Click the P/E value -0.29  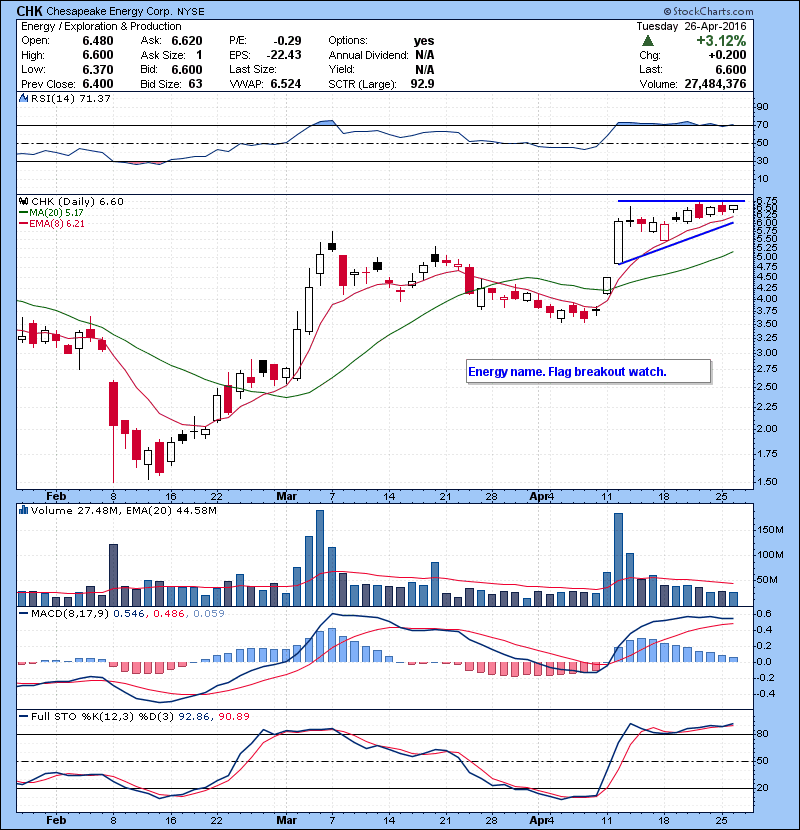(x=287, y=41)
